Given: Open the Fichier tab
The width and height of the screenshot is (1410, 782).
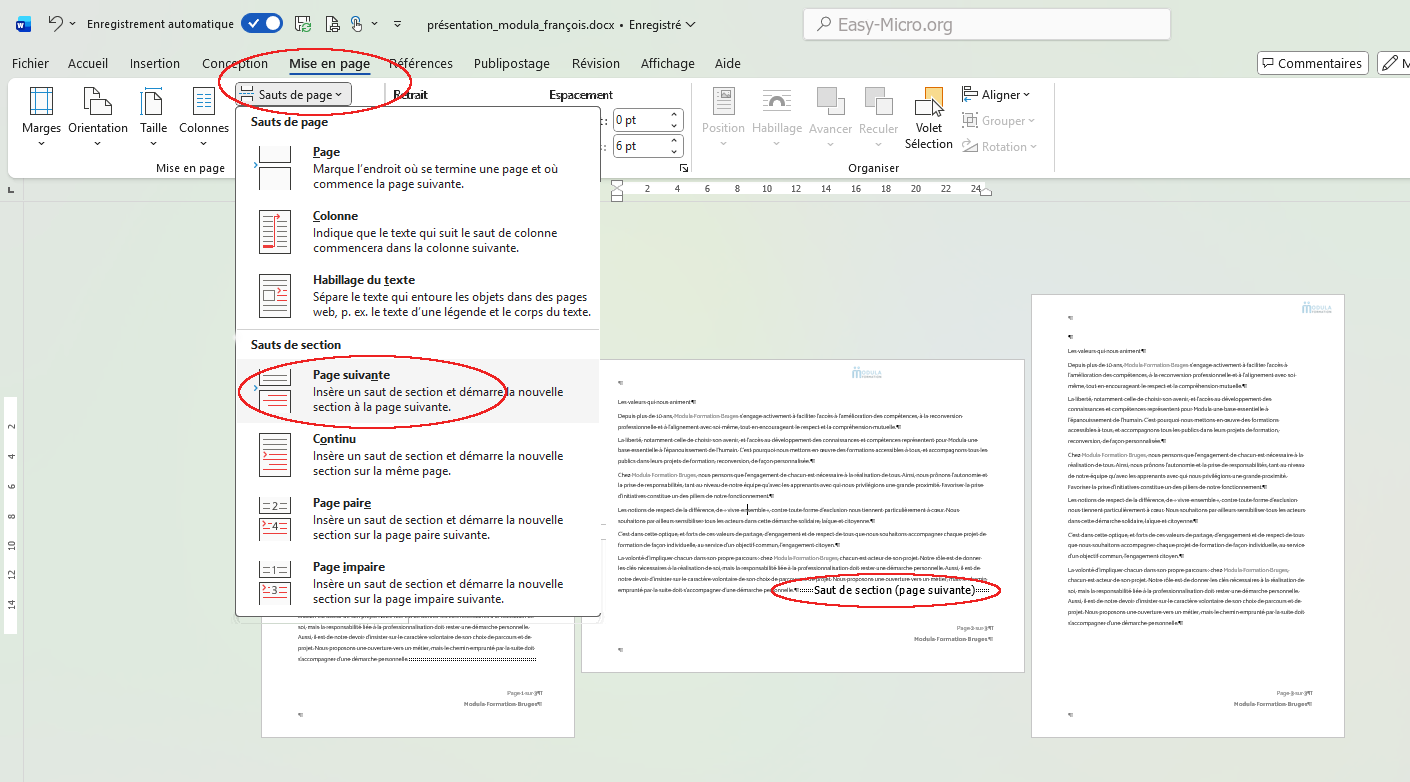Looking at the screenshot, I should tap(30, 63).
